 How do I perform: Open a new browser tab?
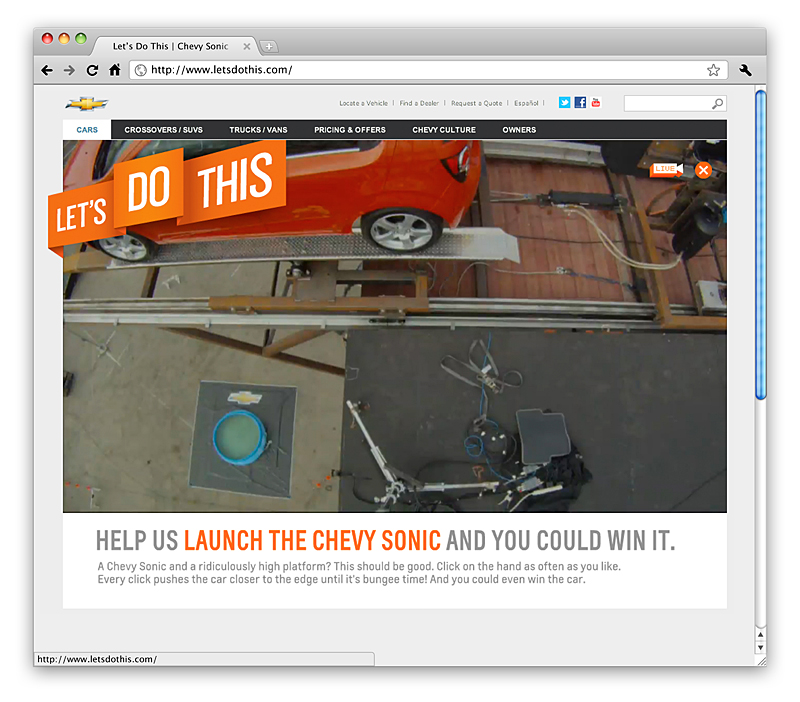[269, 46]
